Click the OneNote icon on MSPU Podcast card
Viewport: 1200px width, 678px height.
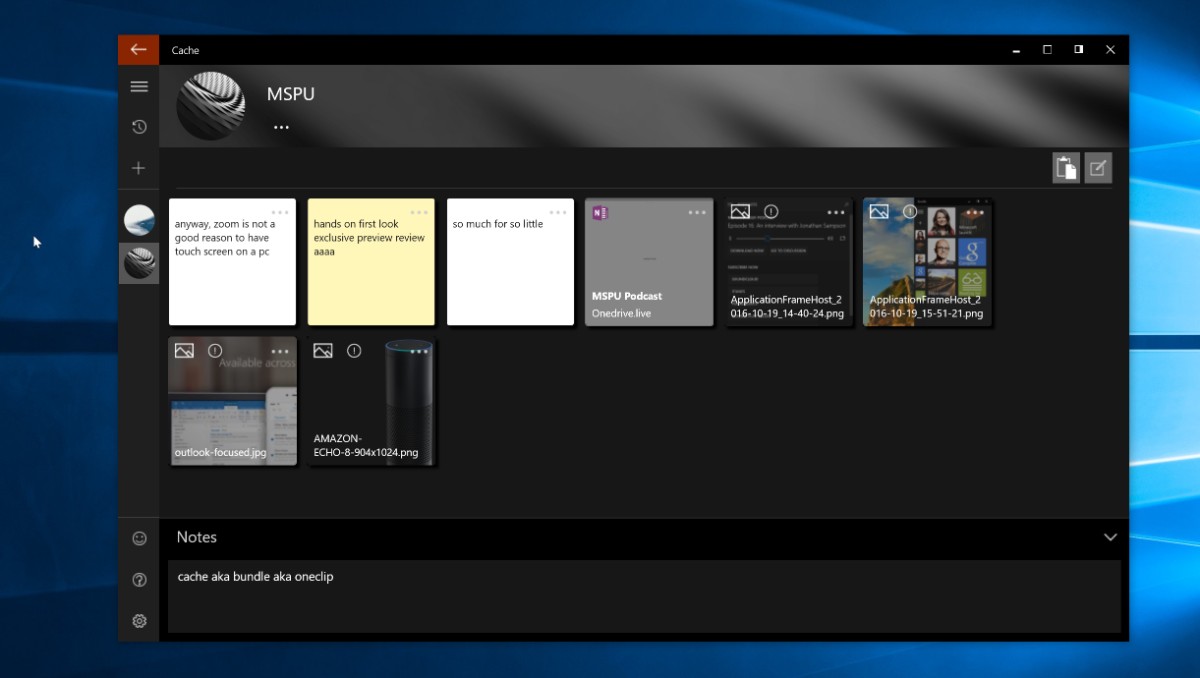(x=601, y=213)
